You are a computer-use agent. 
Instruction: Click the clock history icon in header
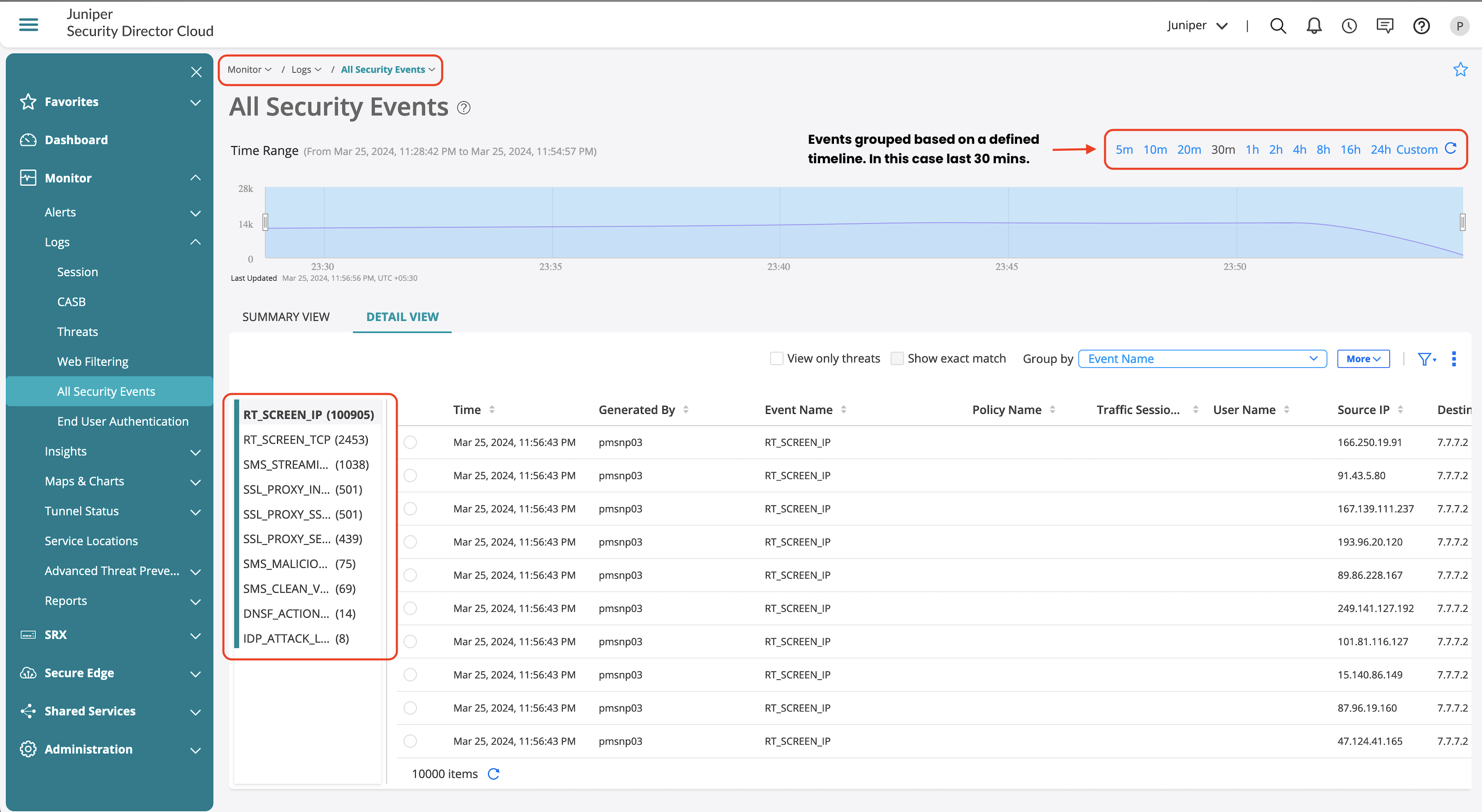(1349, 26)
